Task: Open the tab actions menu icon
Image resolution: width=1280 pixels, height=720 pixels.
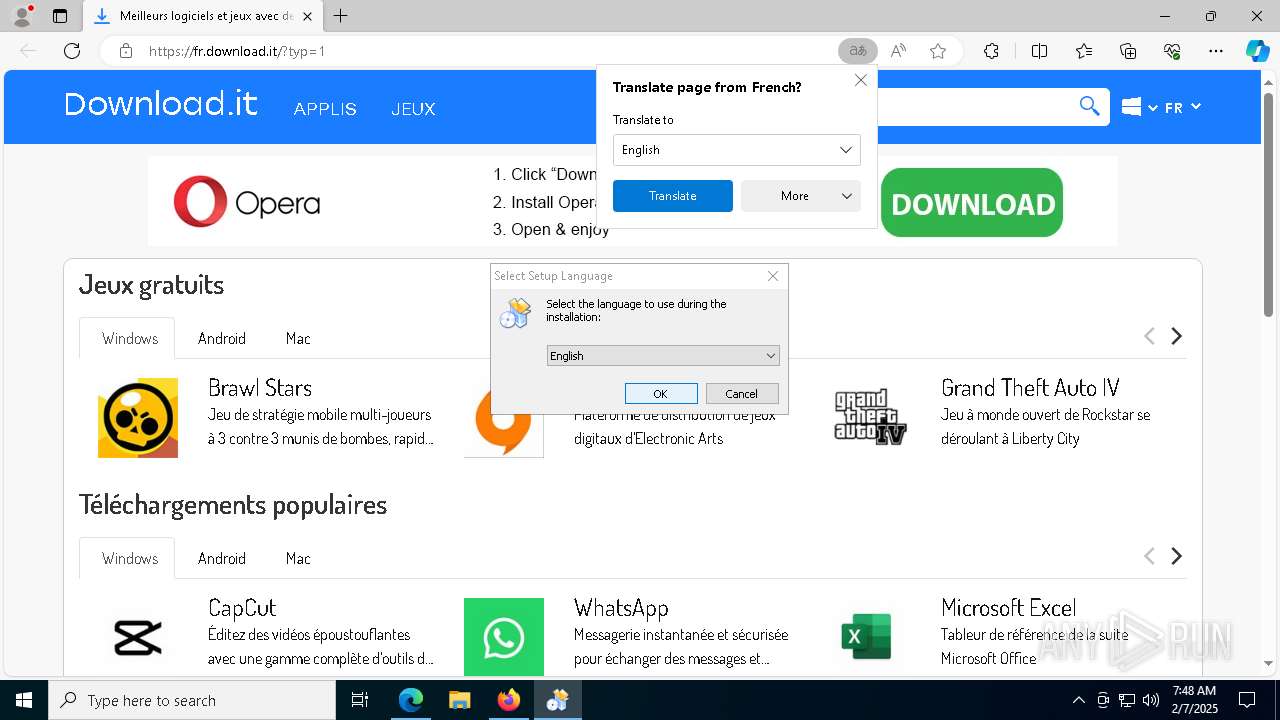Action: [x=60, y=16]
